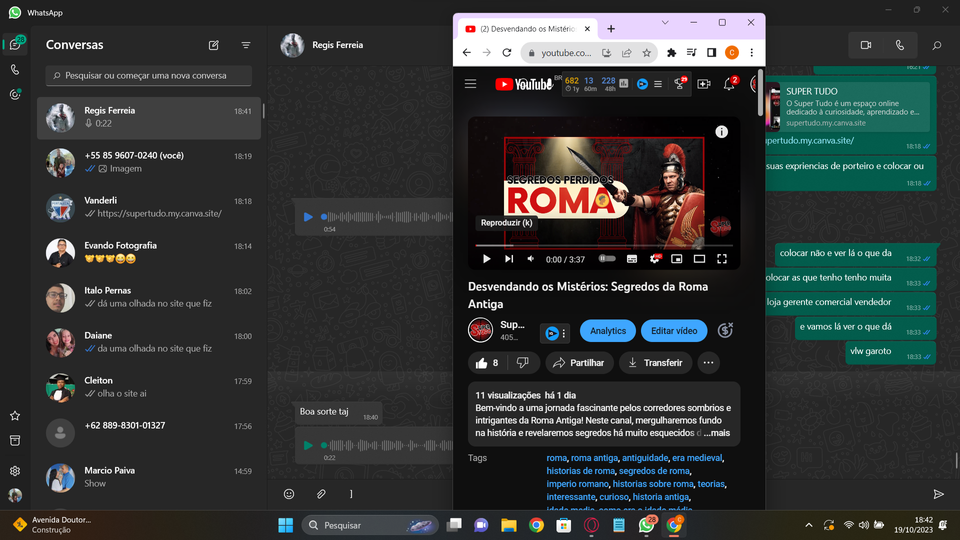Toggle YouTube theater mode

[x=699, y=259]
